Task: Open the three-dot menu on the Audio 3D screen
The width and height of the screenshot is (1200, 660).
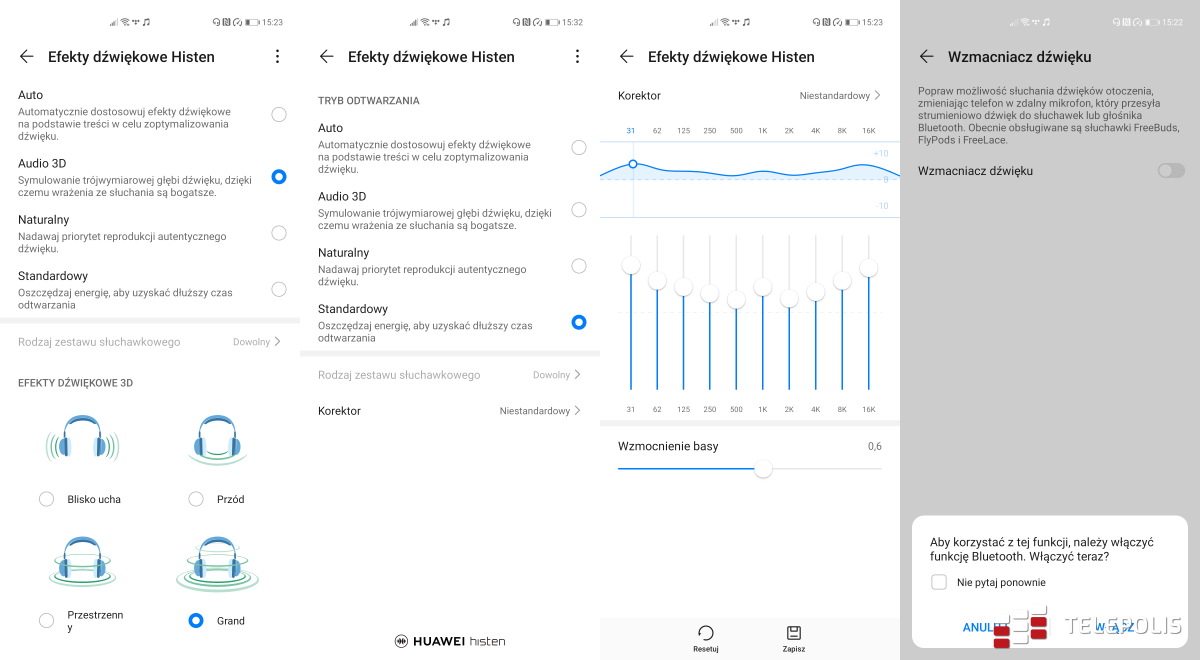Action: click(x=277, y=57)
